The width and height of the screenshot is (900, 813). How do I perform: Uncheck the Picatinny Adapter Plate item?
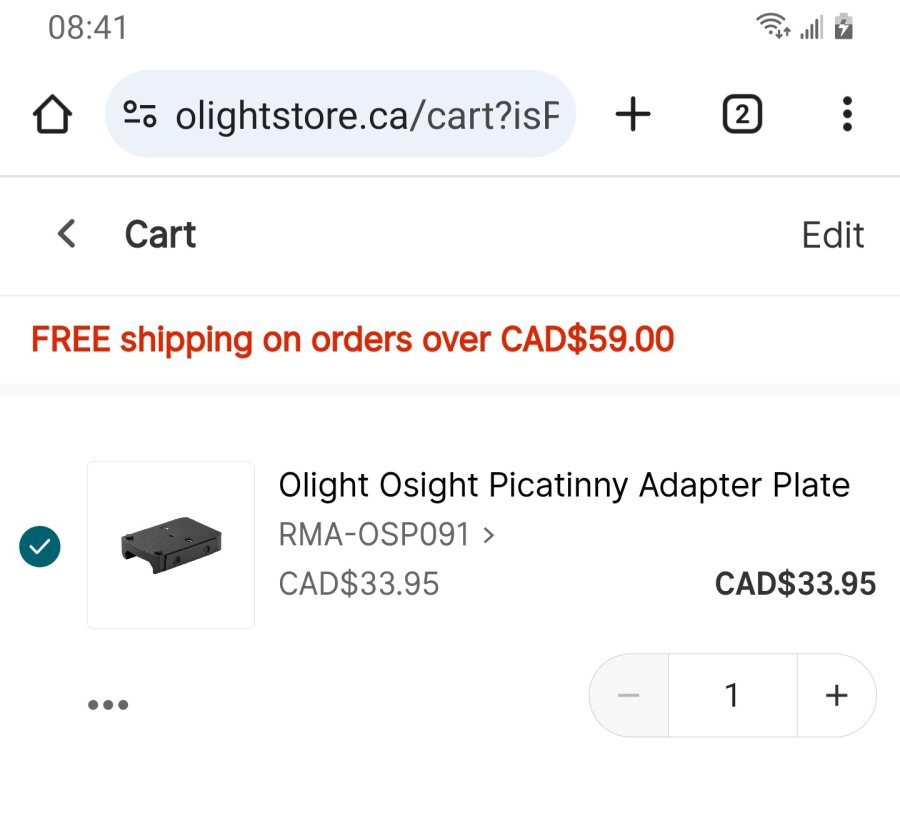(40, 546)
